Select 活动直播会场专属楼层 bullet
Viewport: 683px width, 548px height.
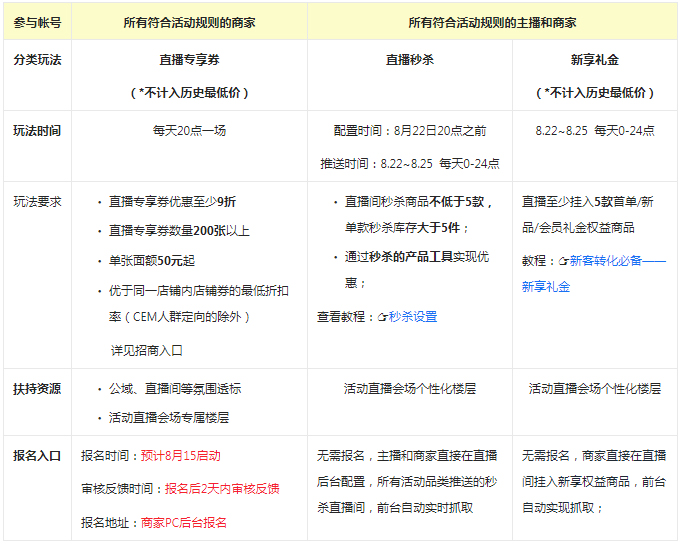click(x=169, y=418)
